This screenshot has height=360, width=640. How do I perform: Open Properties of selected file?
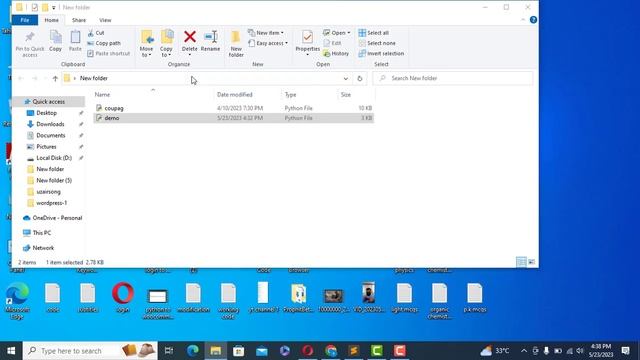pyautogui.click(x=307, y=43)
